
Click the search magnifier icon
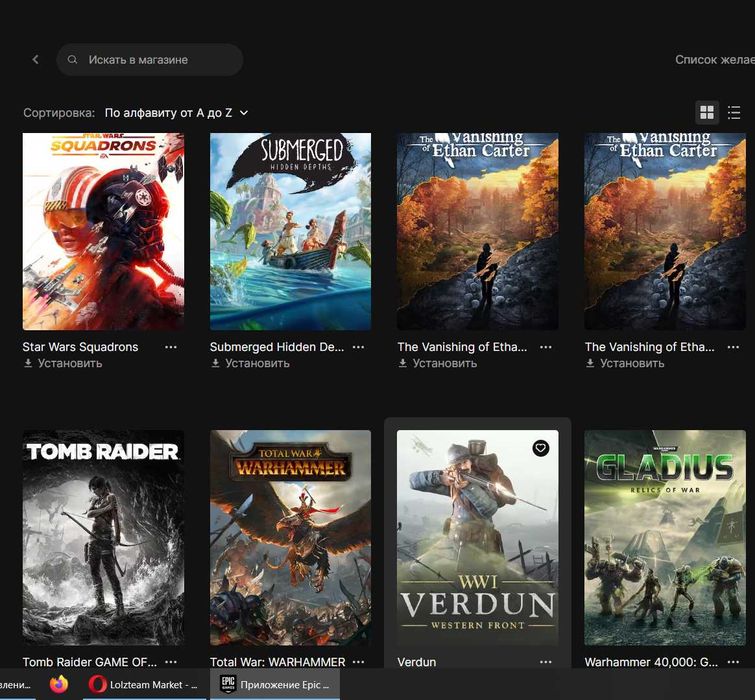(72, 60)
